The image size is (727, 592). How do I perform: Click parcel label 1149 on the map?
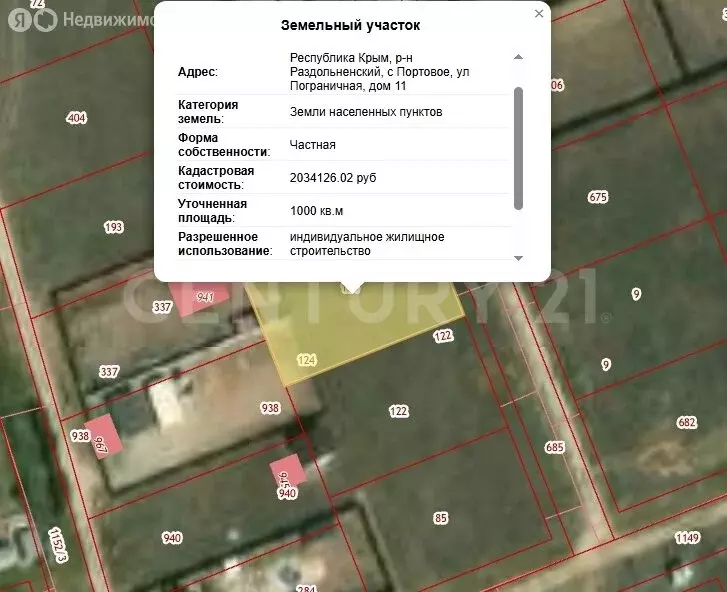click(x=686, y=539)
